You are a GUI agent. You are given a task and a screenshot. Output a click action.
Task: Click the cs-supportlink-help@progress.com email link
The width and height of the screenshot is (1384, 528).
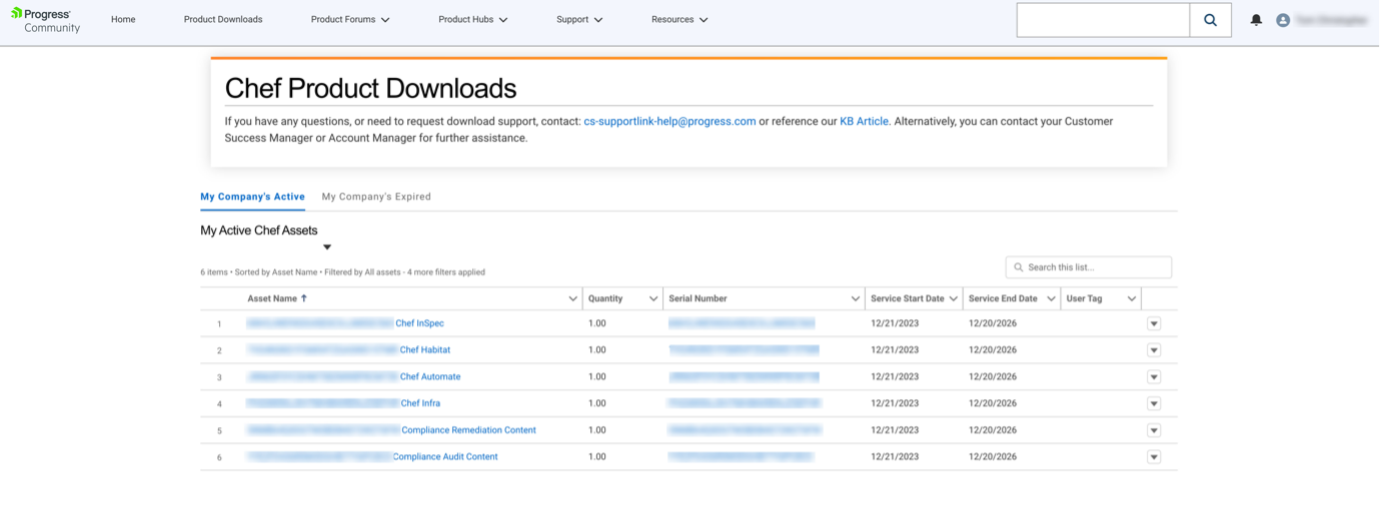point(669,122)
